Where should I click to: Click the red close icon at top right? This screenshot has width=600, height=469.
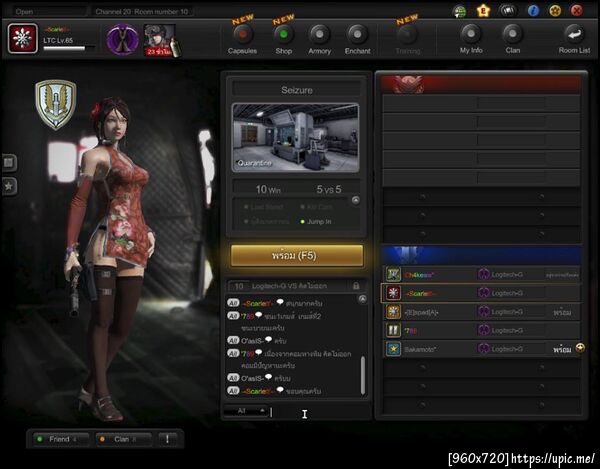[x=577, y=11]
